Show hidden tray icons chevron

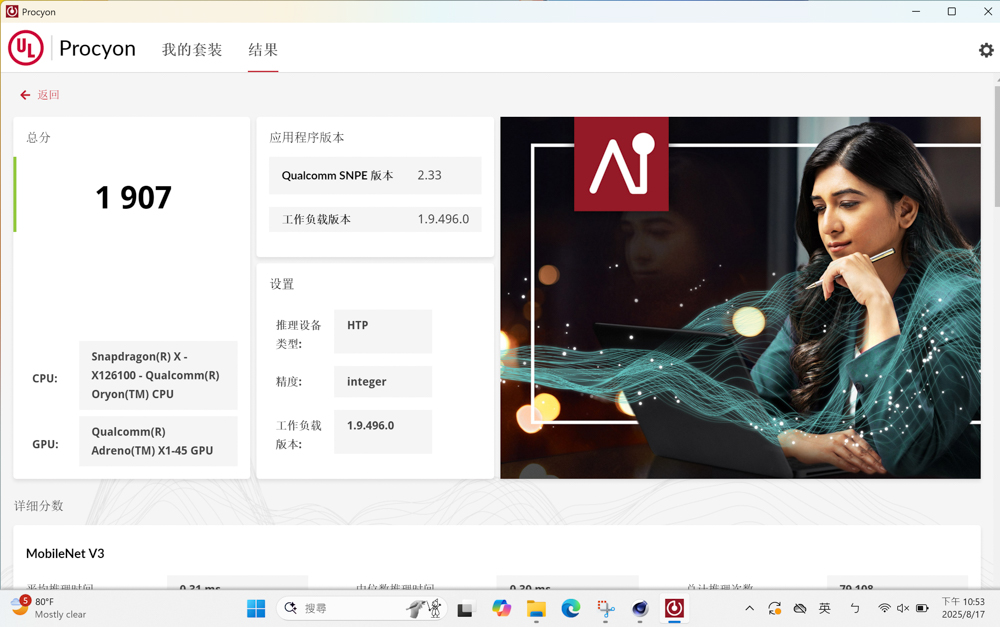click(749, 609)
